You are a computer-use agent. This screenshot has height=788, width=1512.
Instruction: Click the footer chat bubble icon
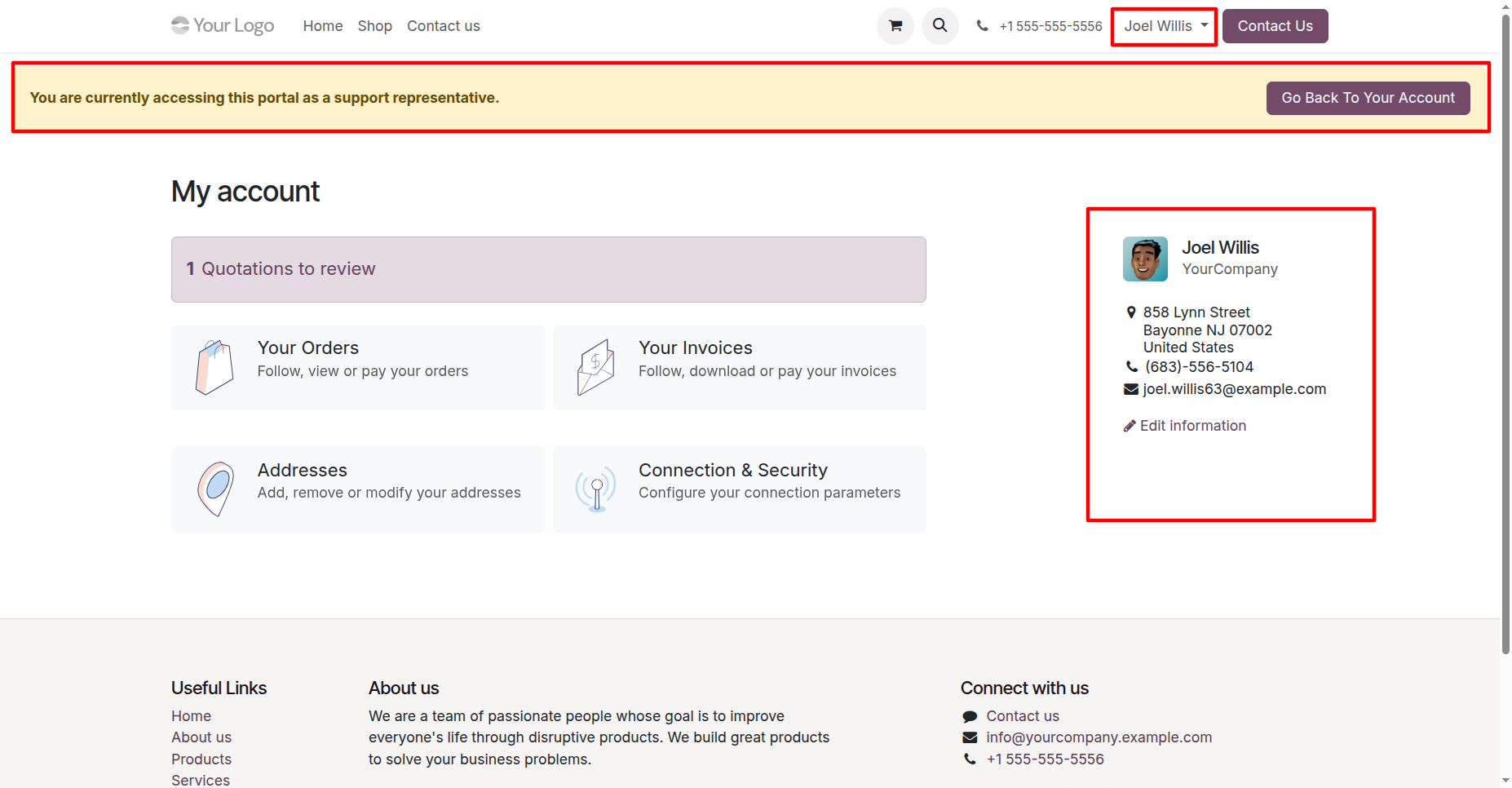pos(970,716)
